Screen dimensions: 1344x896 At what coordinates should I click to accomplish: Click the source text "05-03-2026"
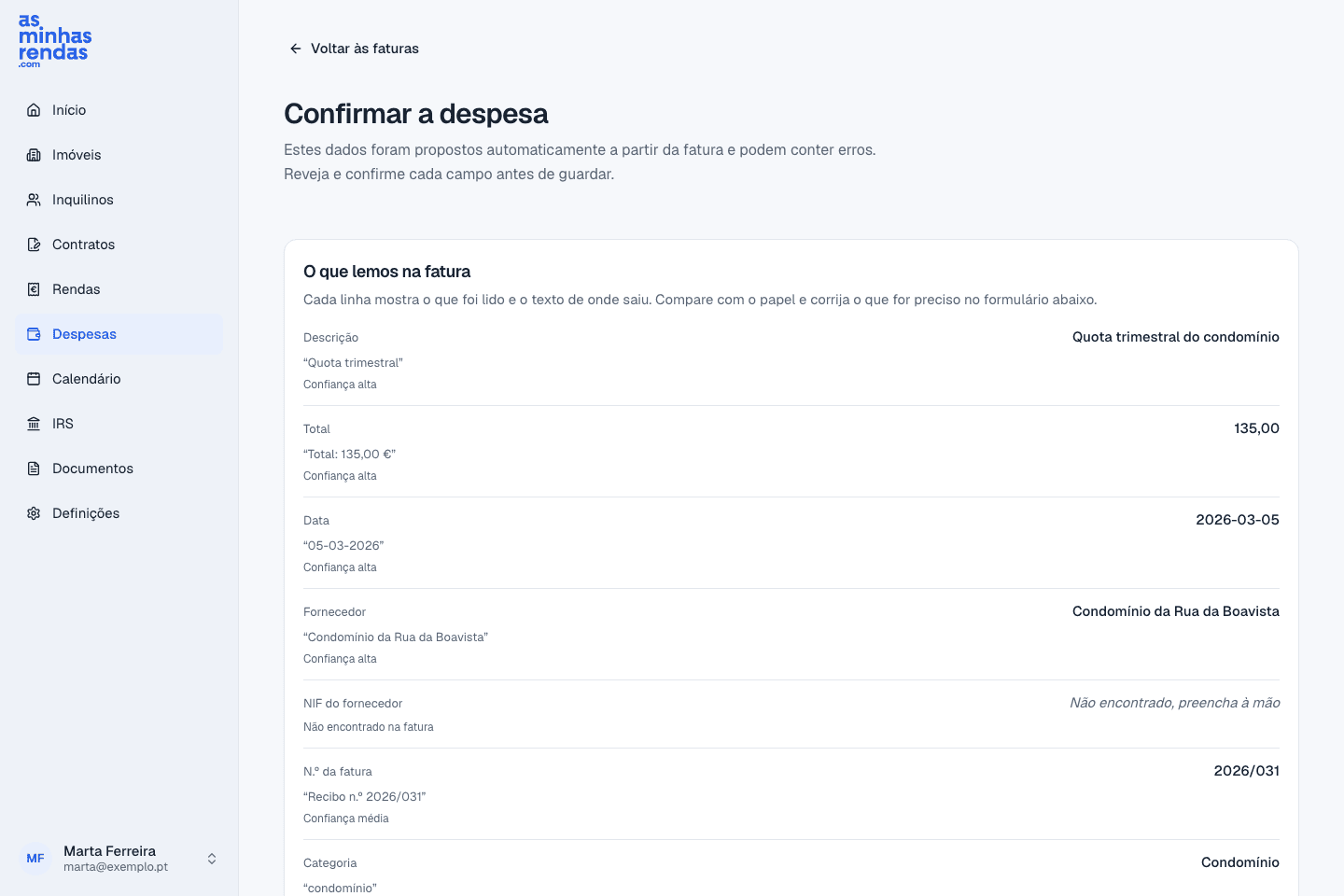[343, 546]
